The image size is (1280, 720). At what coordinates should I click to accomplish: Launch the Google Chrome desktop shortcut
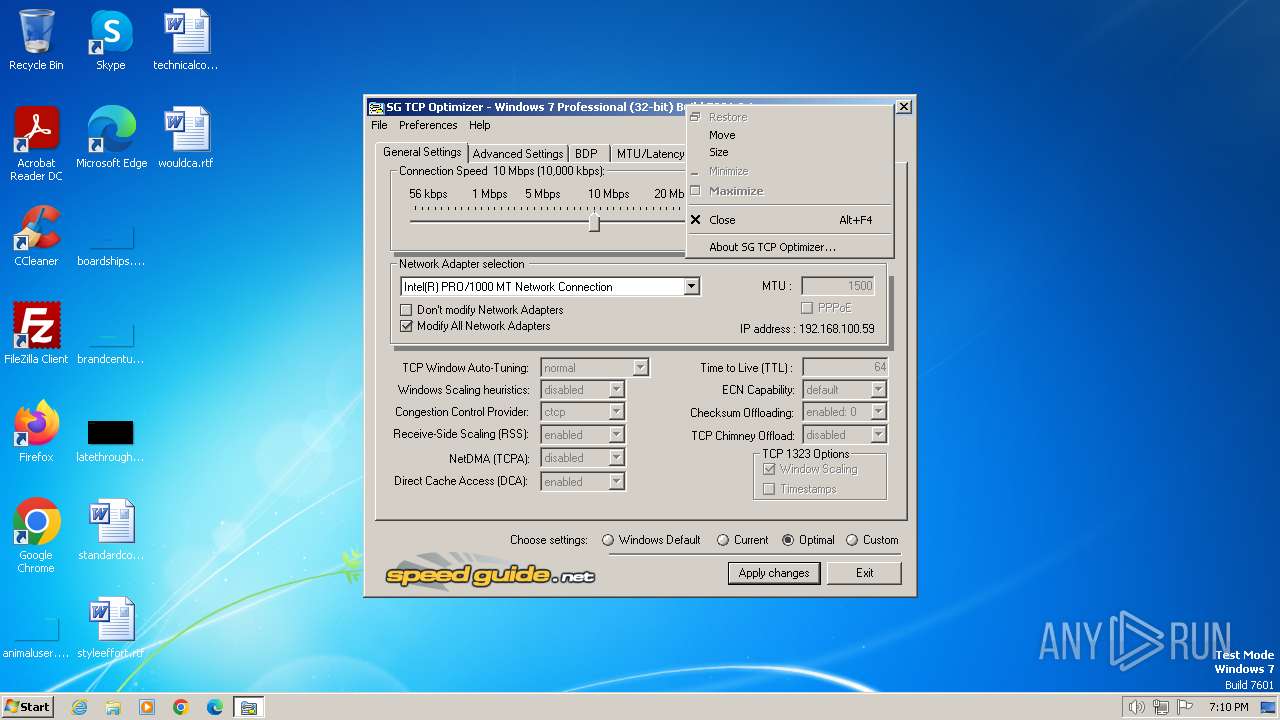tap(36, 536)
